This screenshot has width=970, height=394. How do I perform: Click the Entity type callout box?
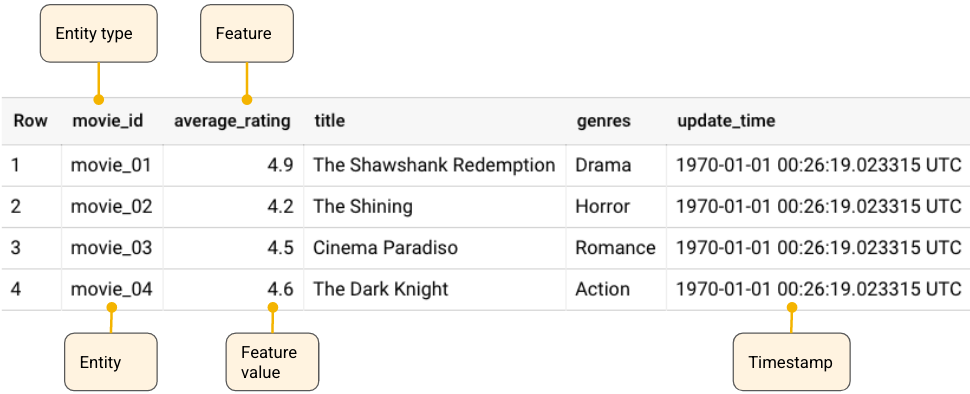click(x=99, y=33)
